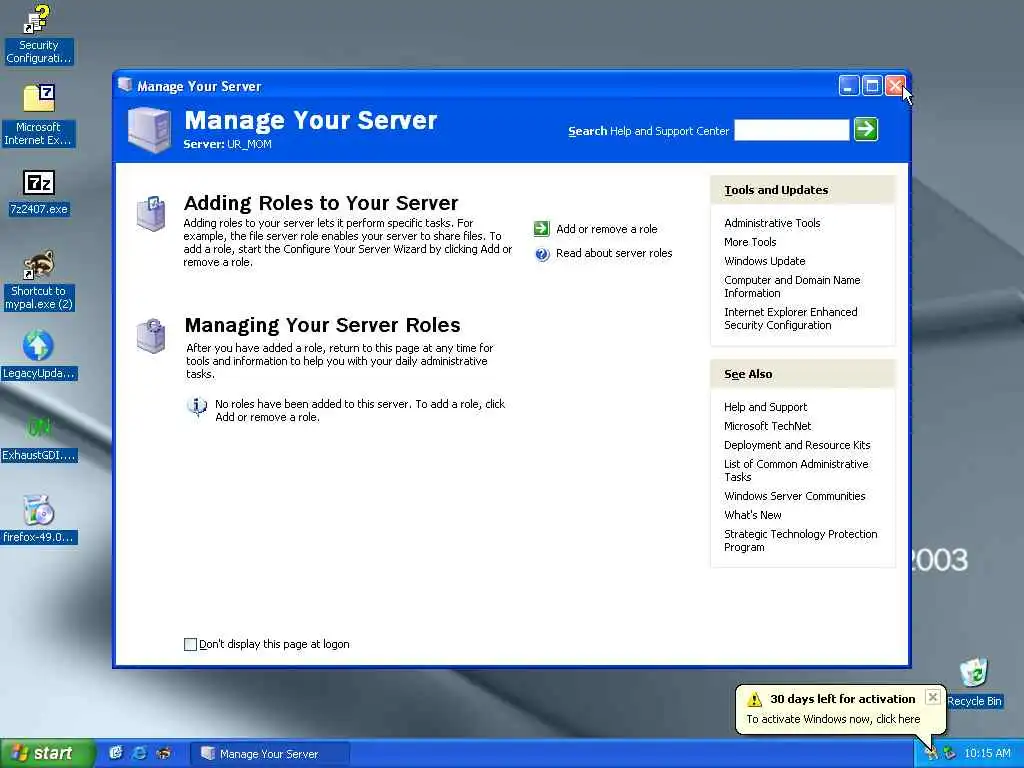1024x768 pixels.
Task: Click the activation keys tray icon
Action: 931,753
